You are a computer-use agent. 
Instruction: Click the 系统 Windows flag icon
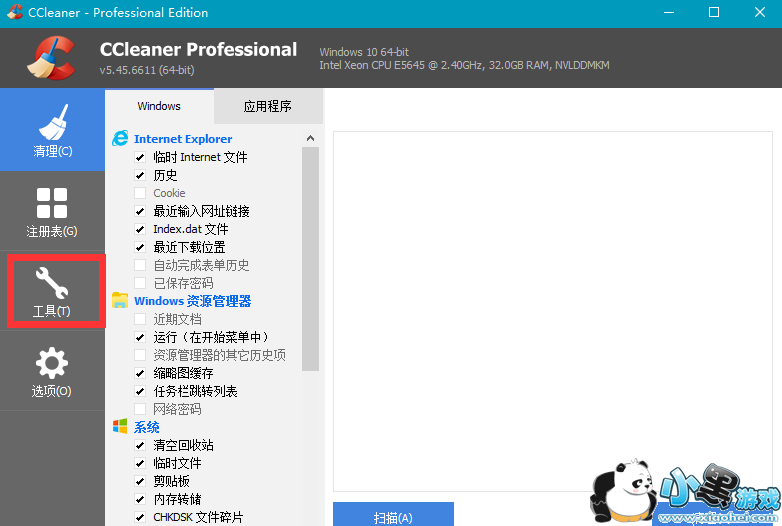[x=120, y=426]
